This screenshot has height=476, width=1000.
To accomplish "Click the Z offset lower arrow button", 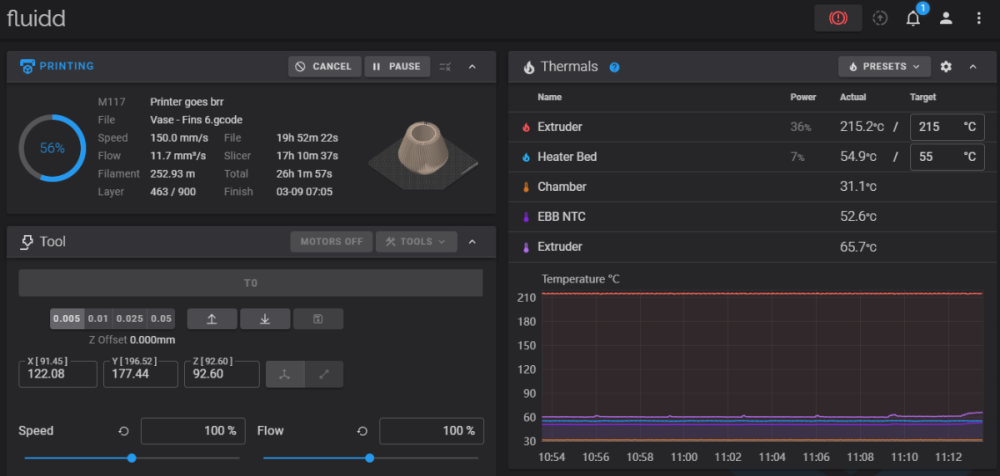I will [265, 319].
